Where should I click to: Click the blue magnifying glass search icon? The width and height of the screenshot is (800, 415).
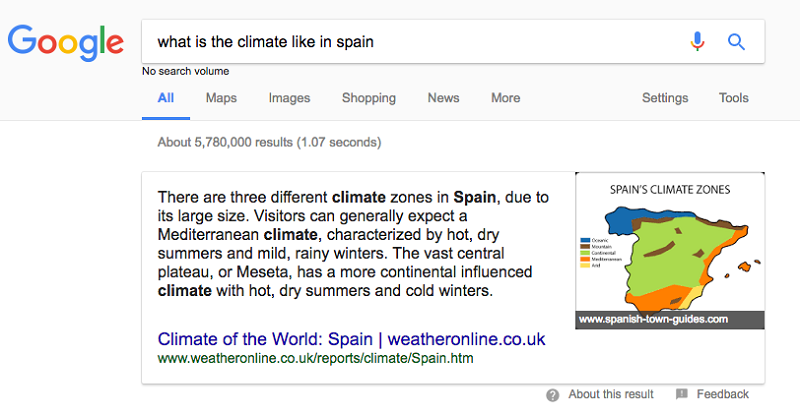(736, 41)
